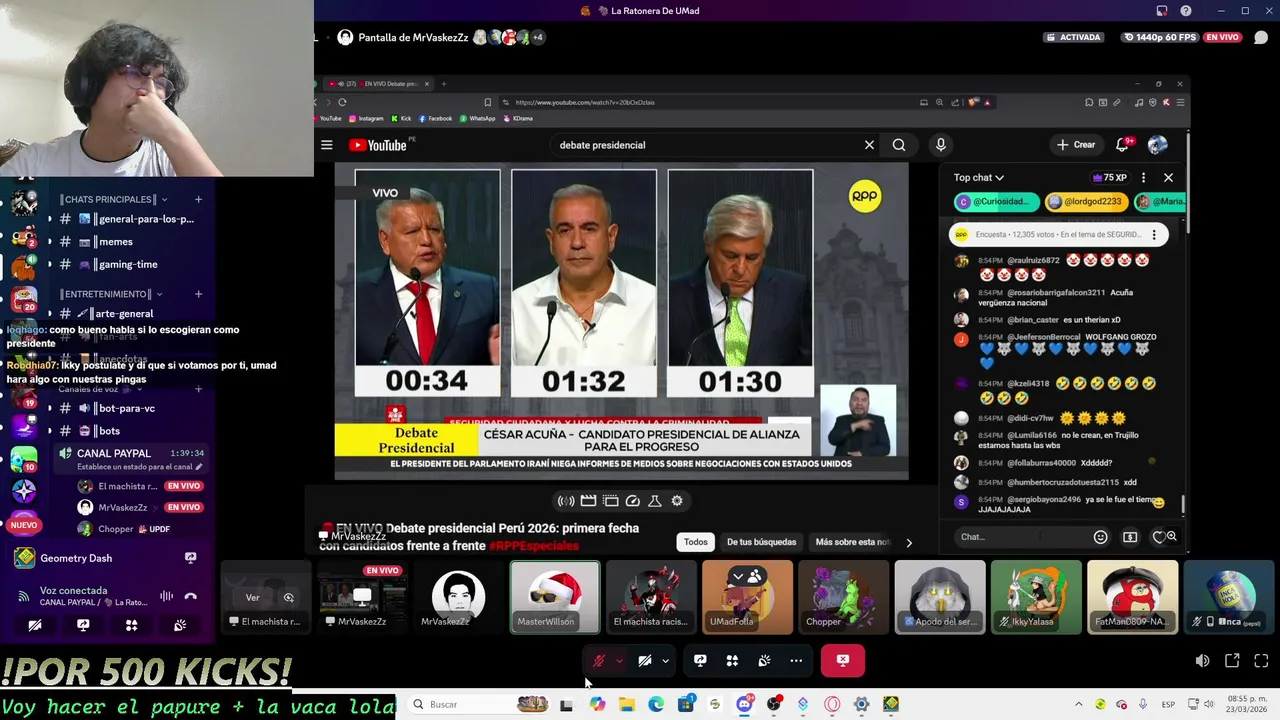Open more options three-dots in call bar
Viewport: 1280px width, 720px height.
pyautogui.click(x=796, y=661)
